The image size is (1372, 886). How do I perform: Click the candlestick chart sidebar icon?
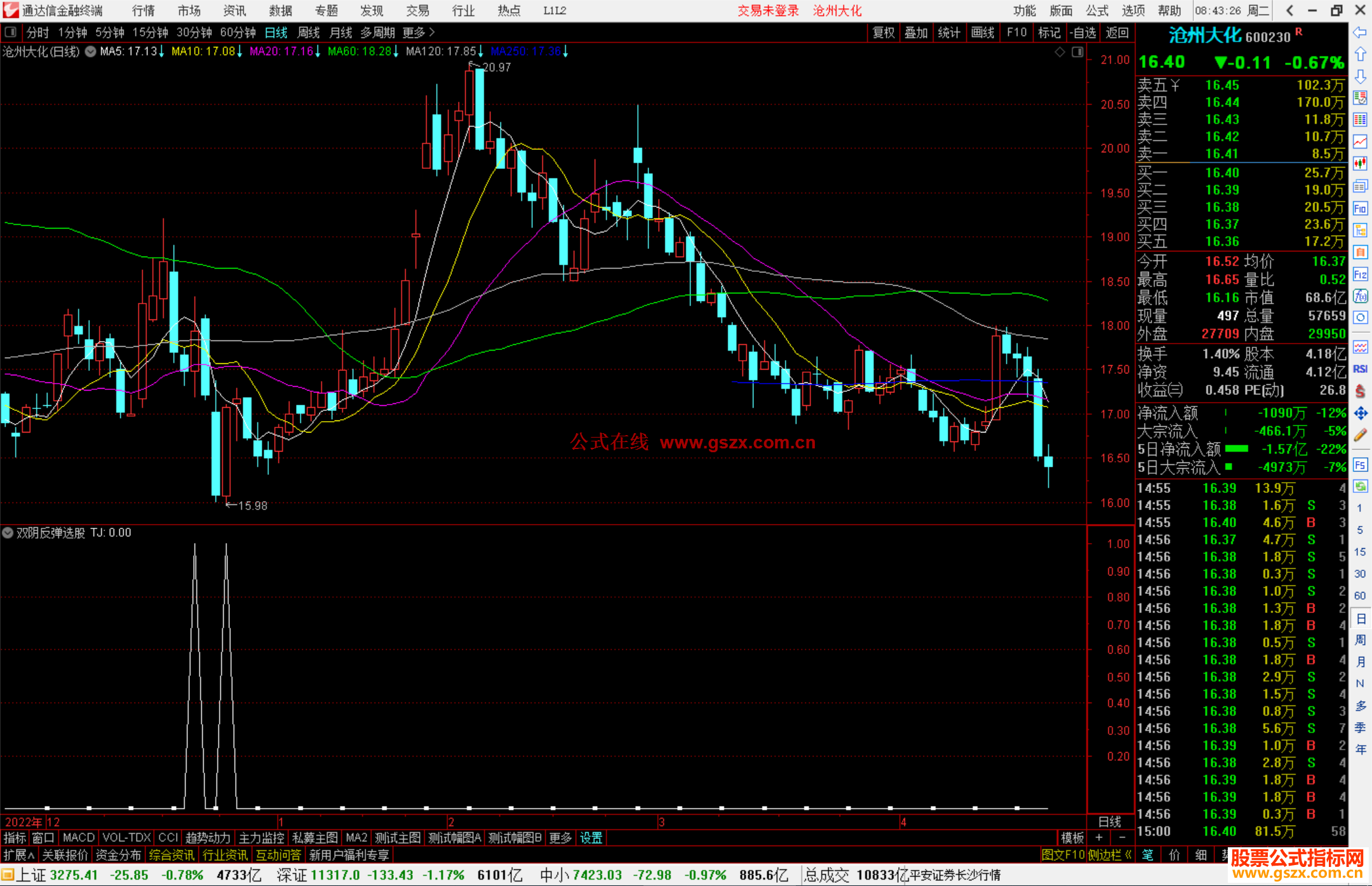1360,164
